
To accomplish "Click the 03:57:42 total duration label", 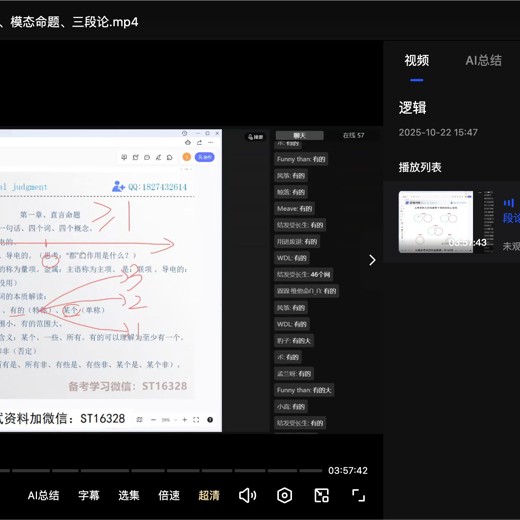I will coord(348,471).
